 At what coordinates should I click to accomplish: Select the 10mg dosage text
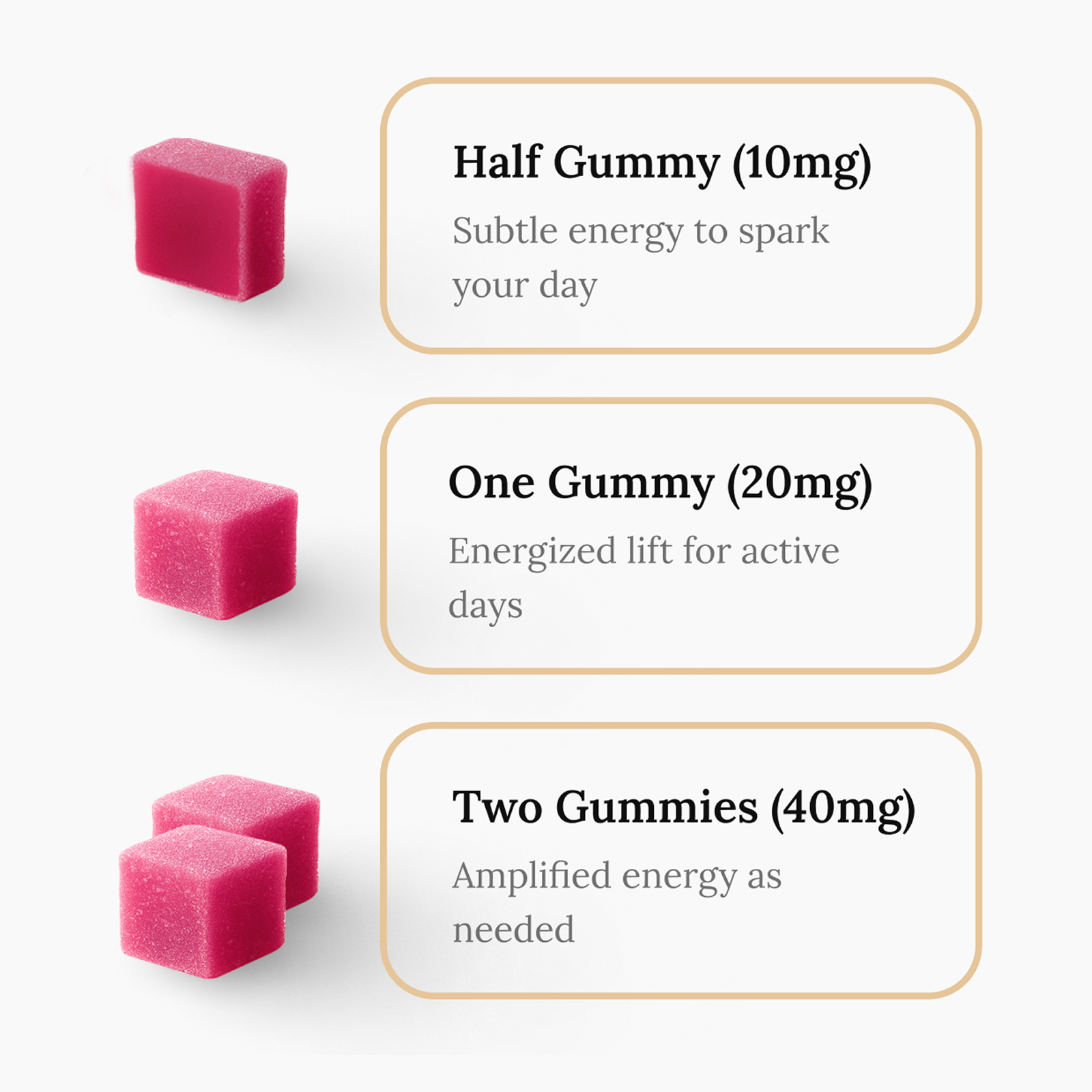point(803,164)
